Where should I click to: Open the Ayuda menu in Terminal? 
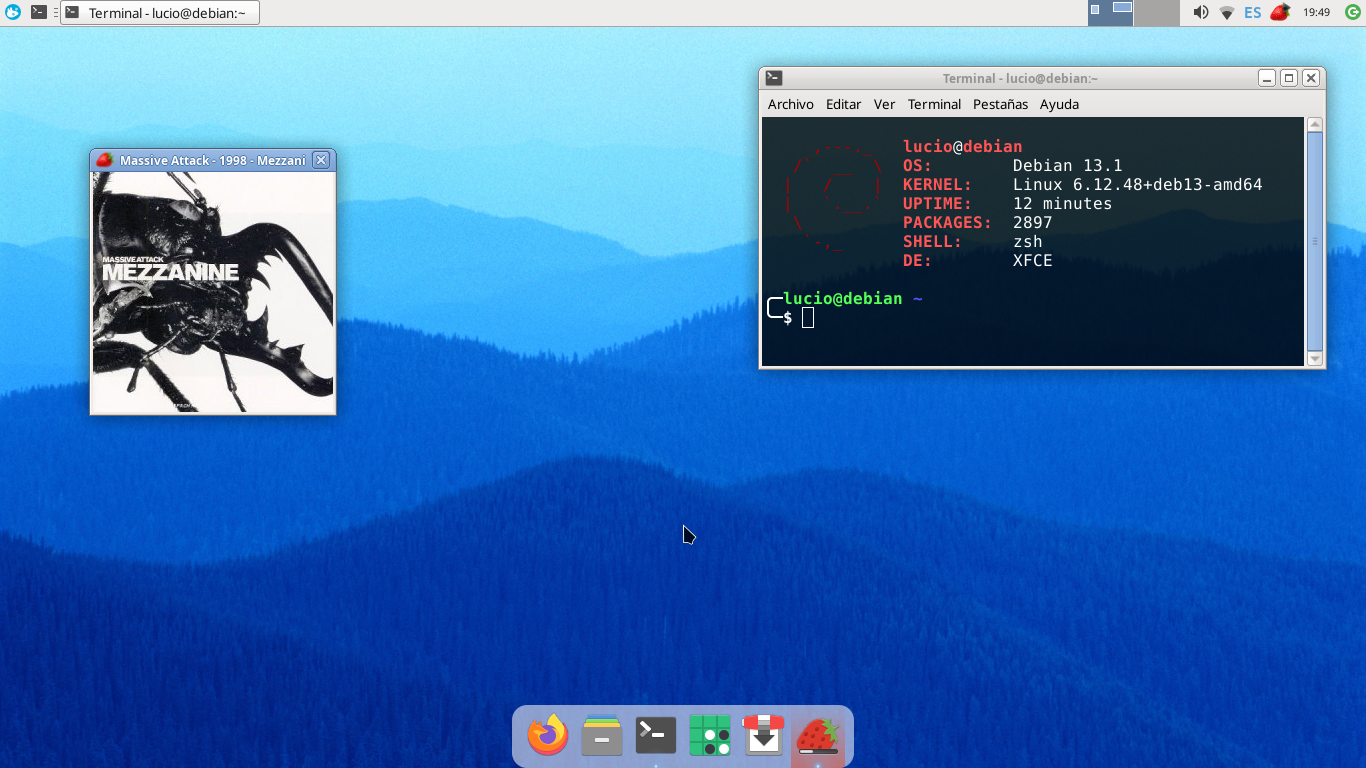[1059, 104]
